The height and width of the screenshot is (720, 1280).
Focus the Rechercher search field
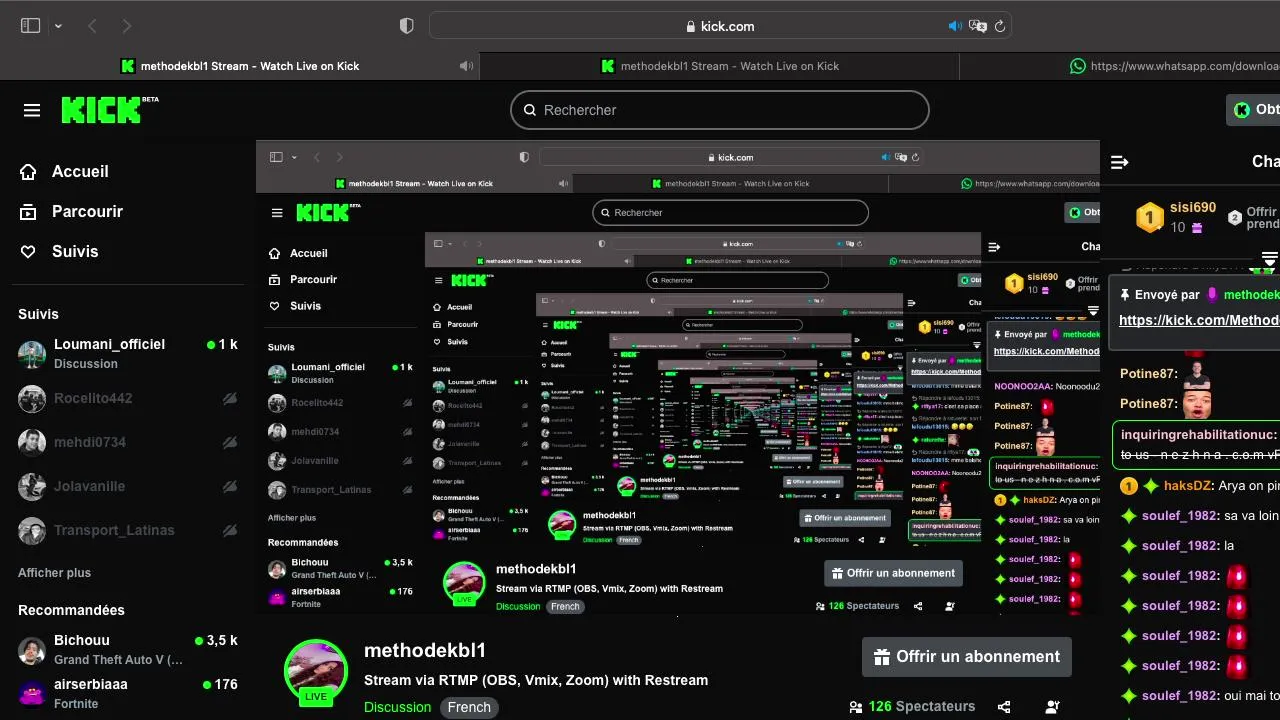tap(720, 110)
